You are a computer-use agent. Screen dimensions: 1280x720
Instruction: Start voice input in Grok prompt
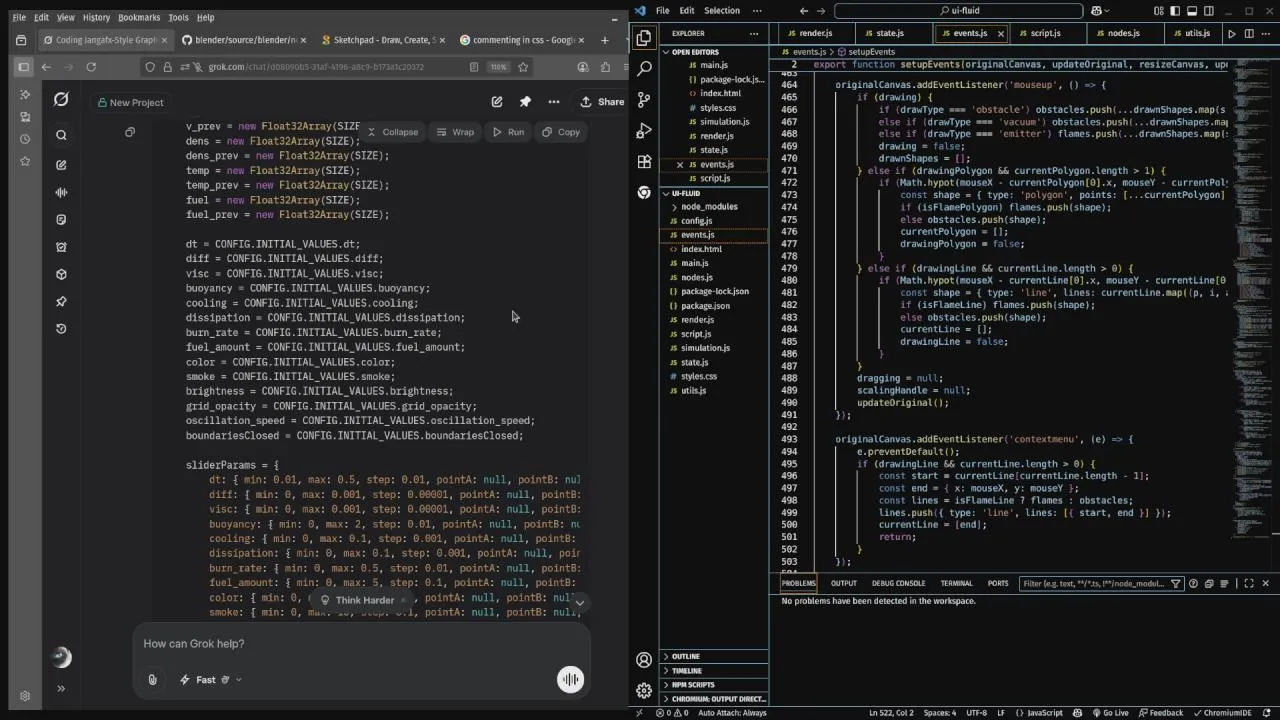coord(570,679)
